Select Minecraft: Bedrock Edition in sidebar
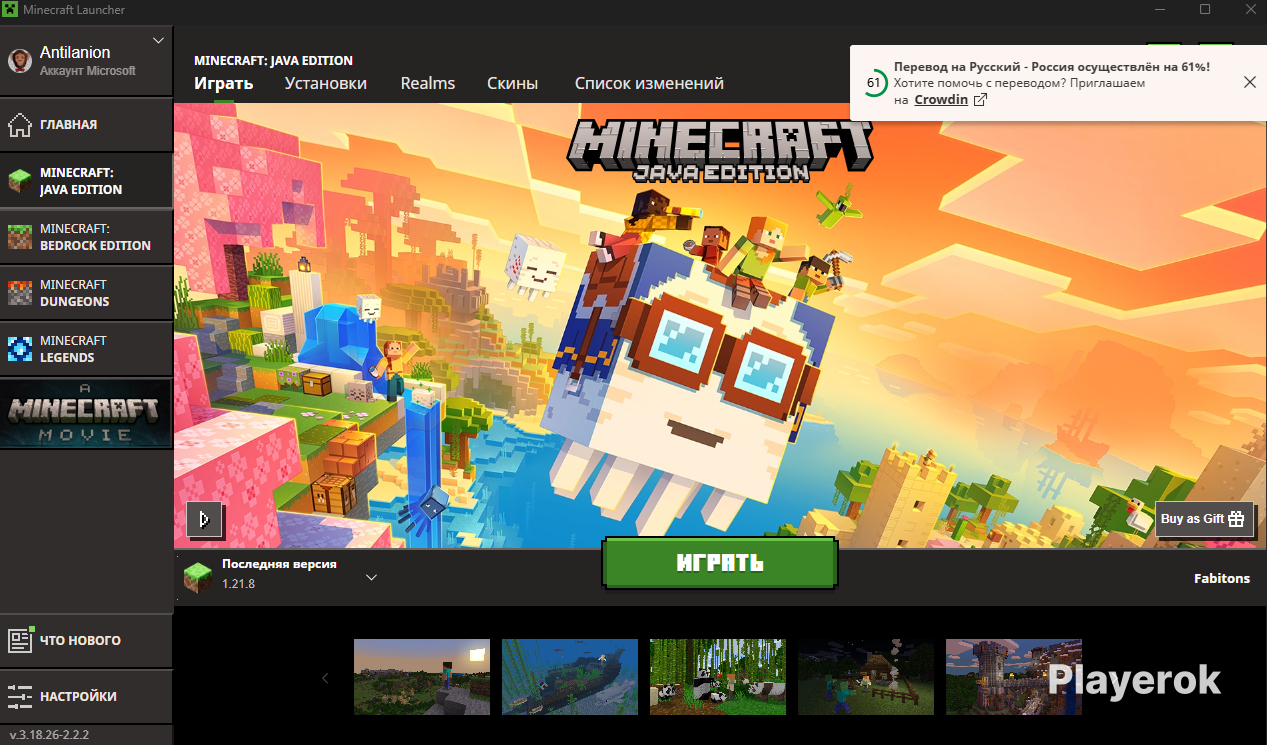The image size is (1267, 745). (86, 237)
